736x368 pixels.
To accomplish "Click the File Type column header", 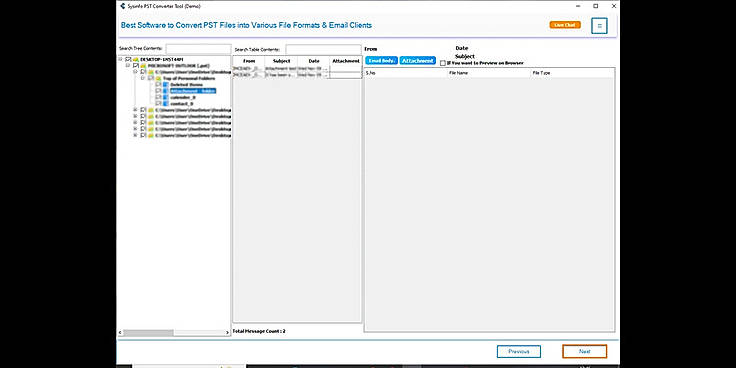I will point(572,73).
